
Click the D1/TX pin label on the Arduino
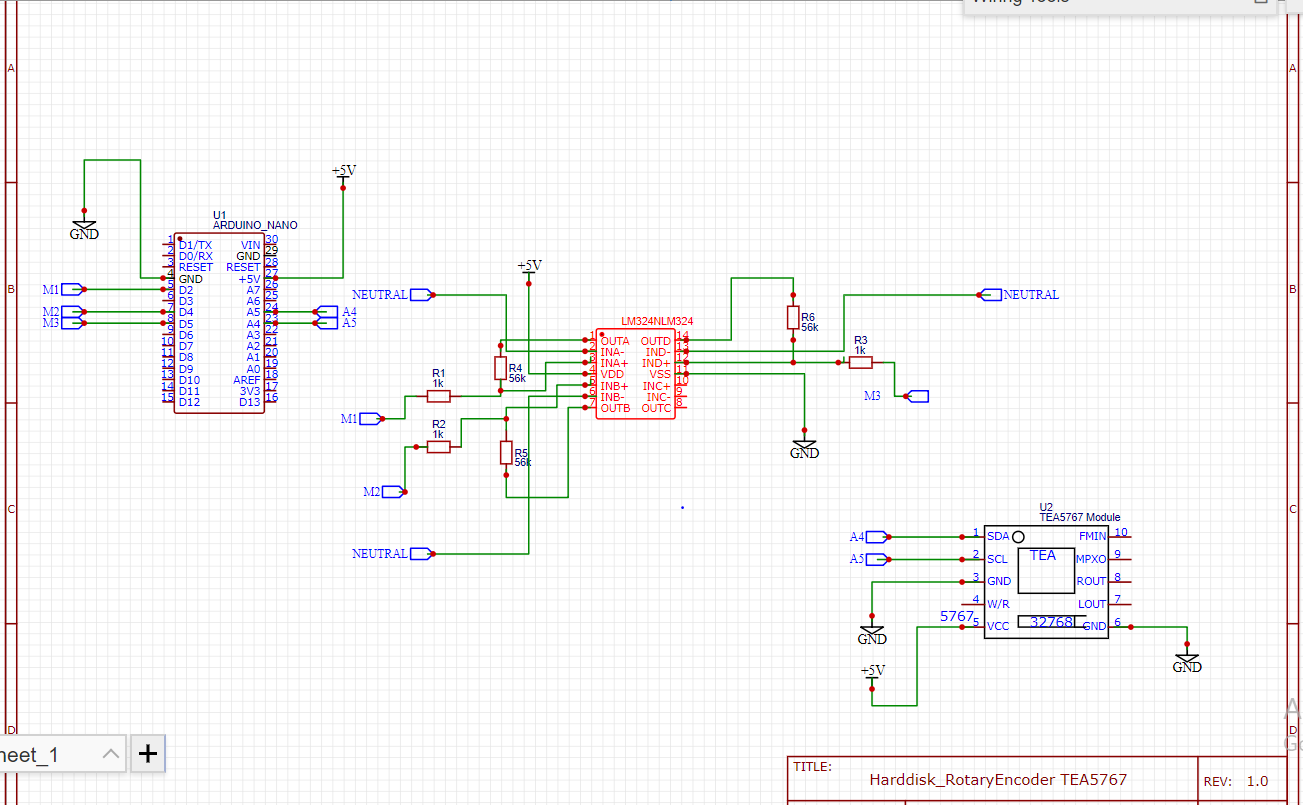195,245
